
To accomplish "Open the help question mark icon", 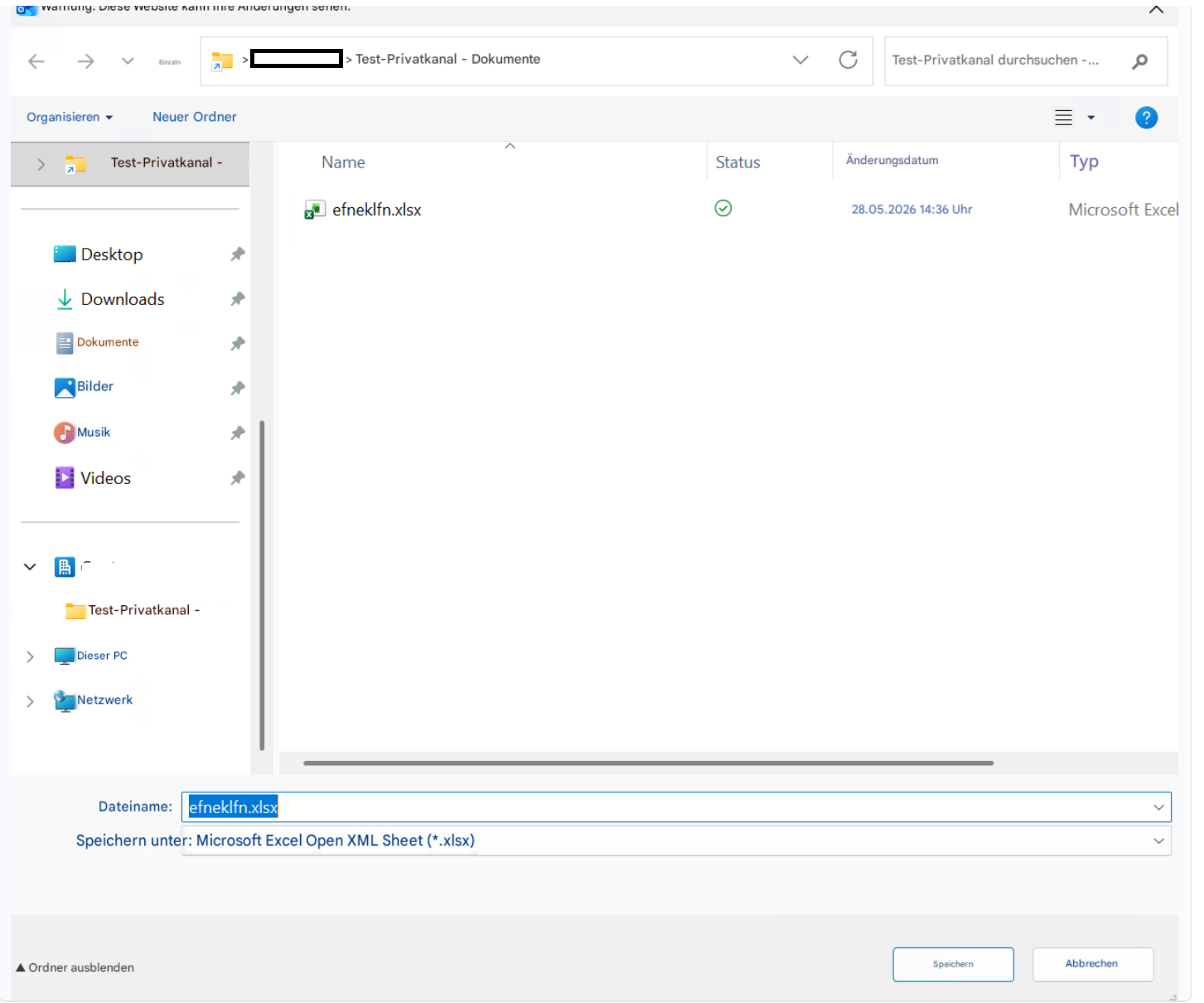I will (1146, 118).
